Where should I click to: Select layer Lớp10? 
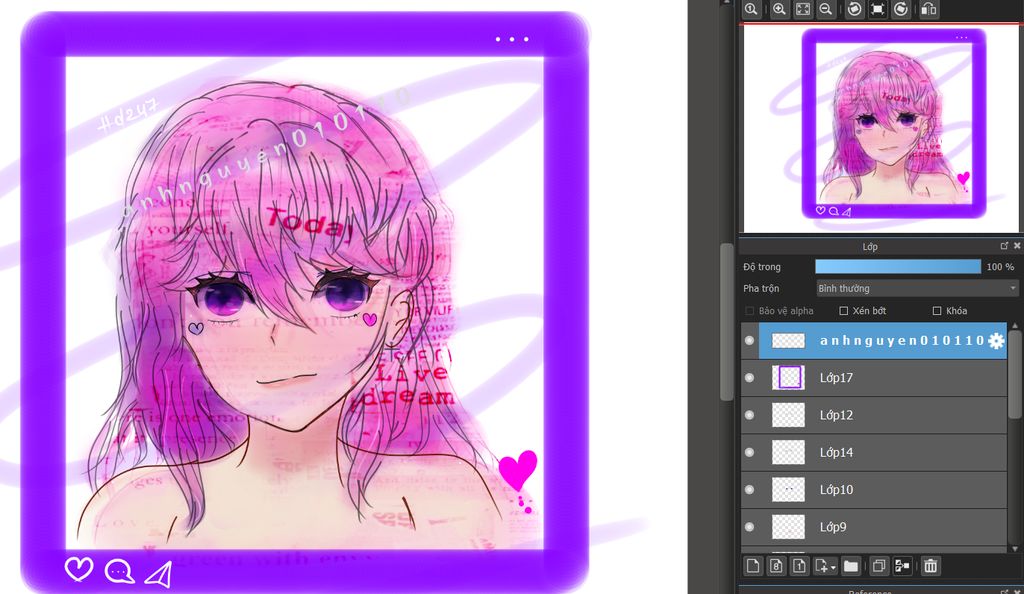(882, 489)
